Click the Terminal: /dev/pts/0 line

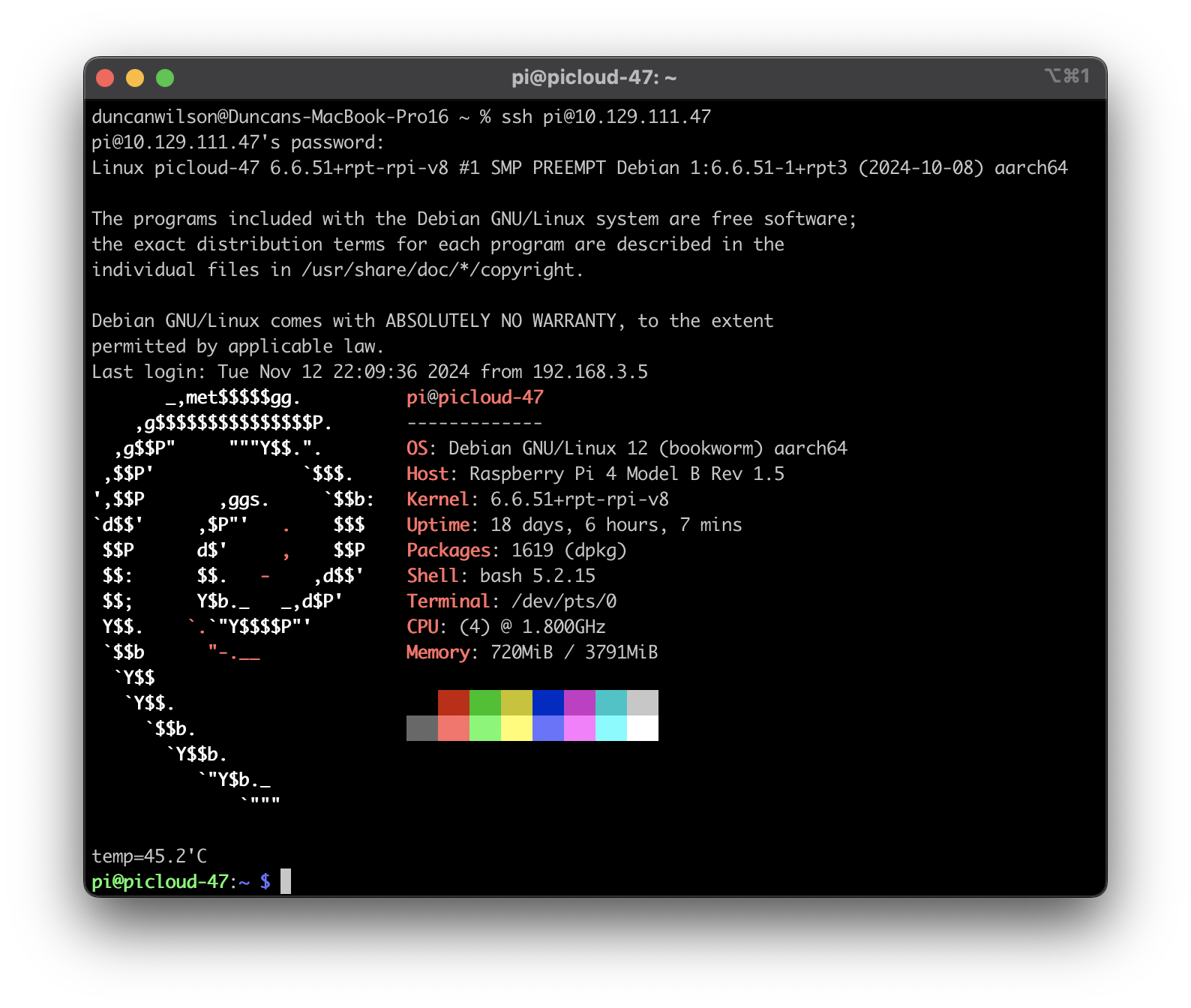511,601
